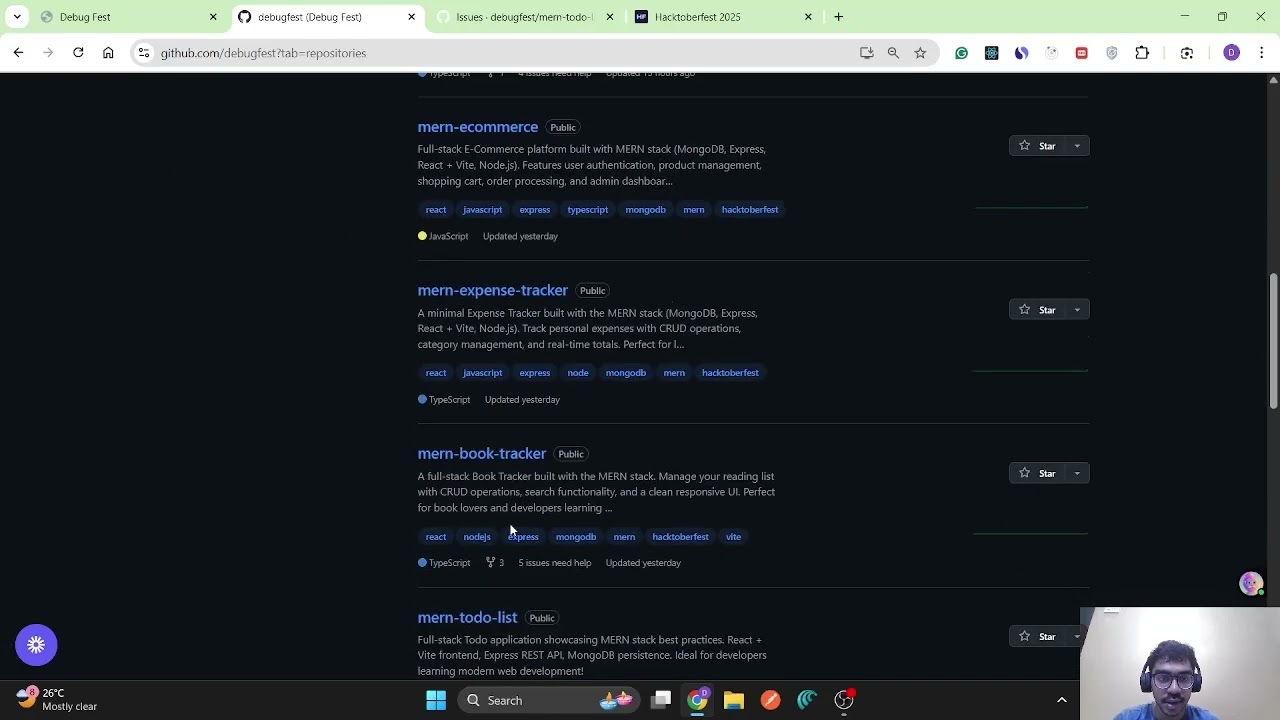
Task: Star the mern-book-tracker repository
Action: pyautogui.click(x=1037, y=473)
